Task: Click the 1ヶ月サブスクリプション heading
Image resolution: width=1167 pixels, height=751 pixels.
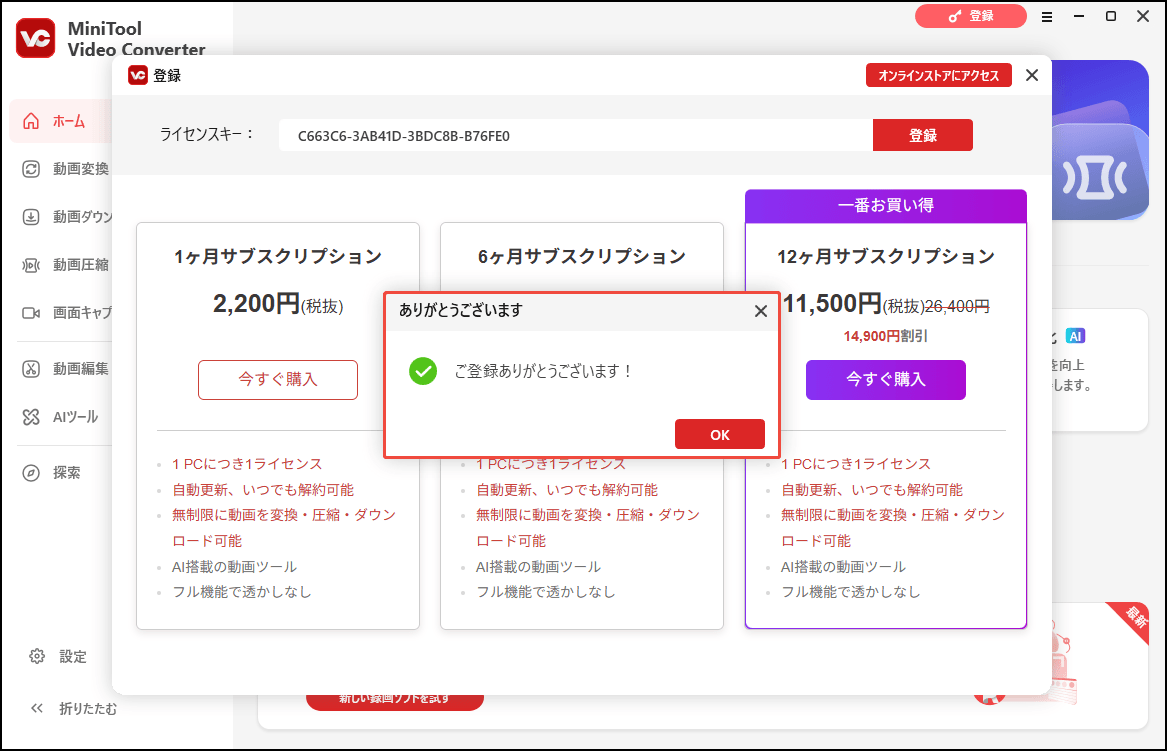Action: [x=278, y=257]
